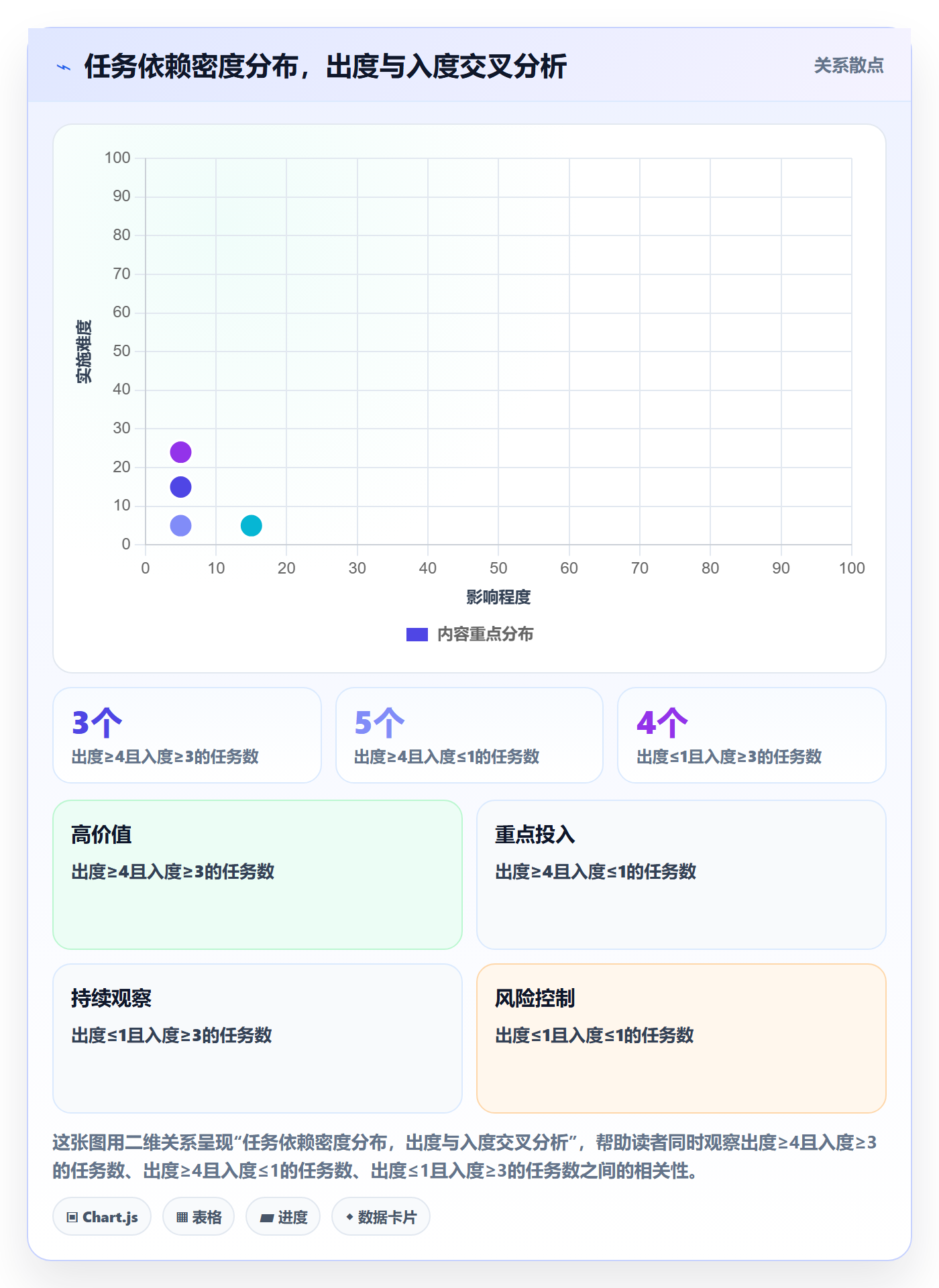Click the light periwinkle scatter point
This screenshot has height=1288, width=939.
pos(180,525)
